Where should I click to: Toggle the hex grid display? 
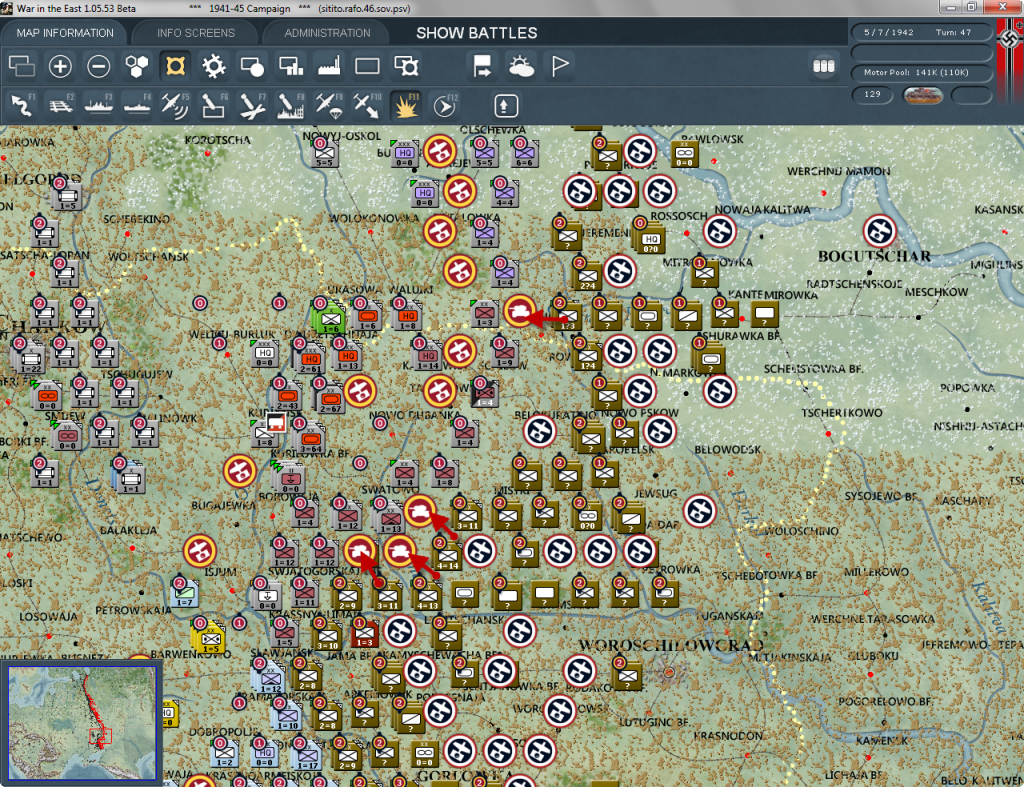pyautogui.click(x=136, y=66)
